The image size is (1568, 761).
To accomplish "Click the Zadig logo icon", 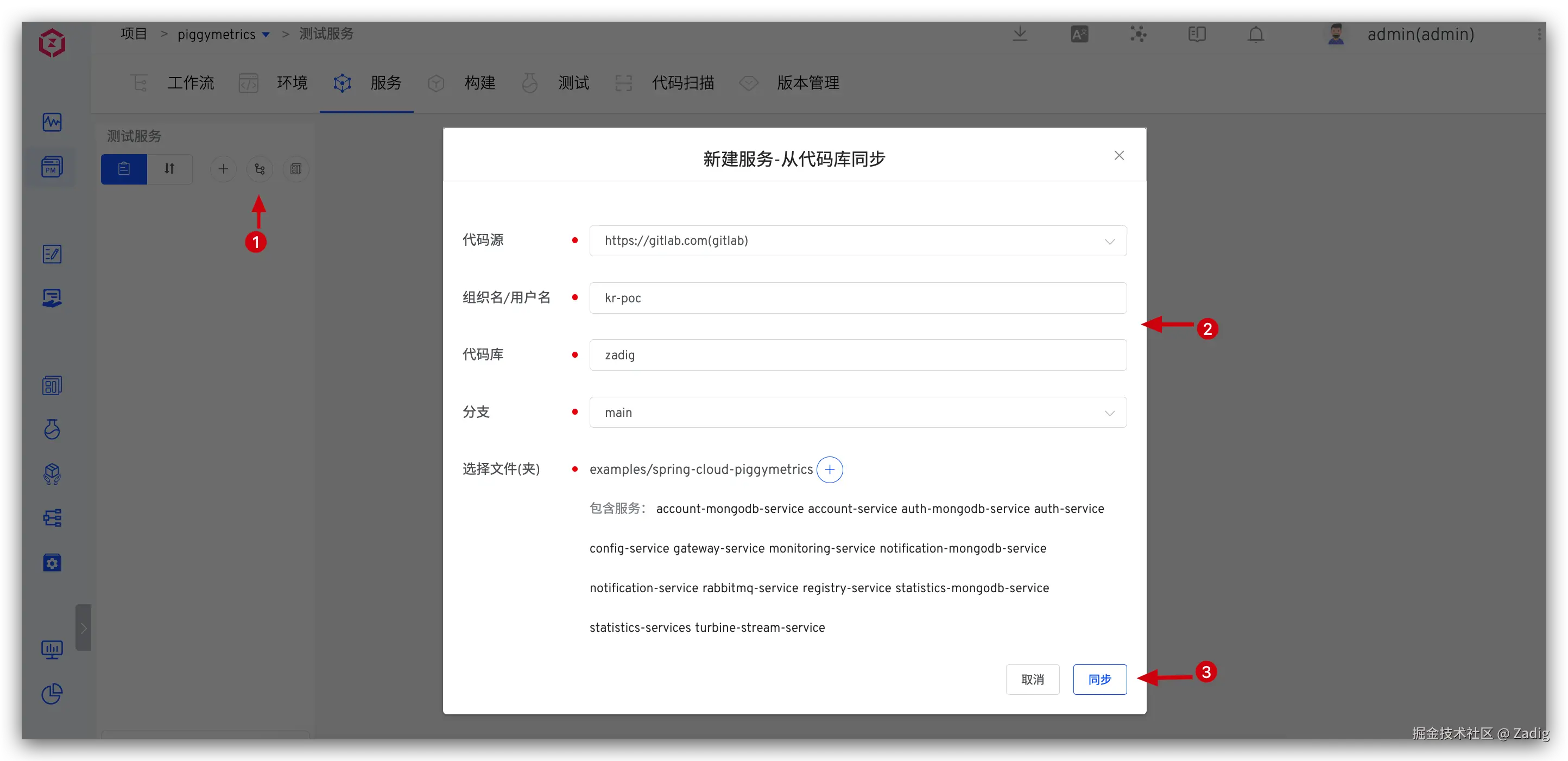I will click(52, 43).
